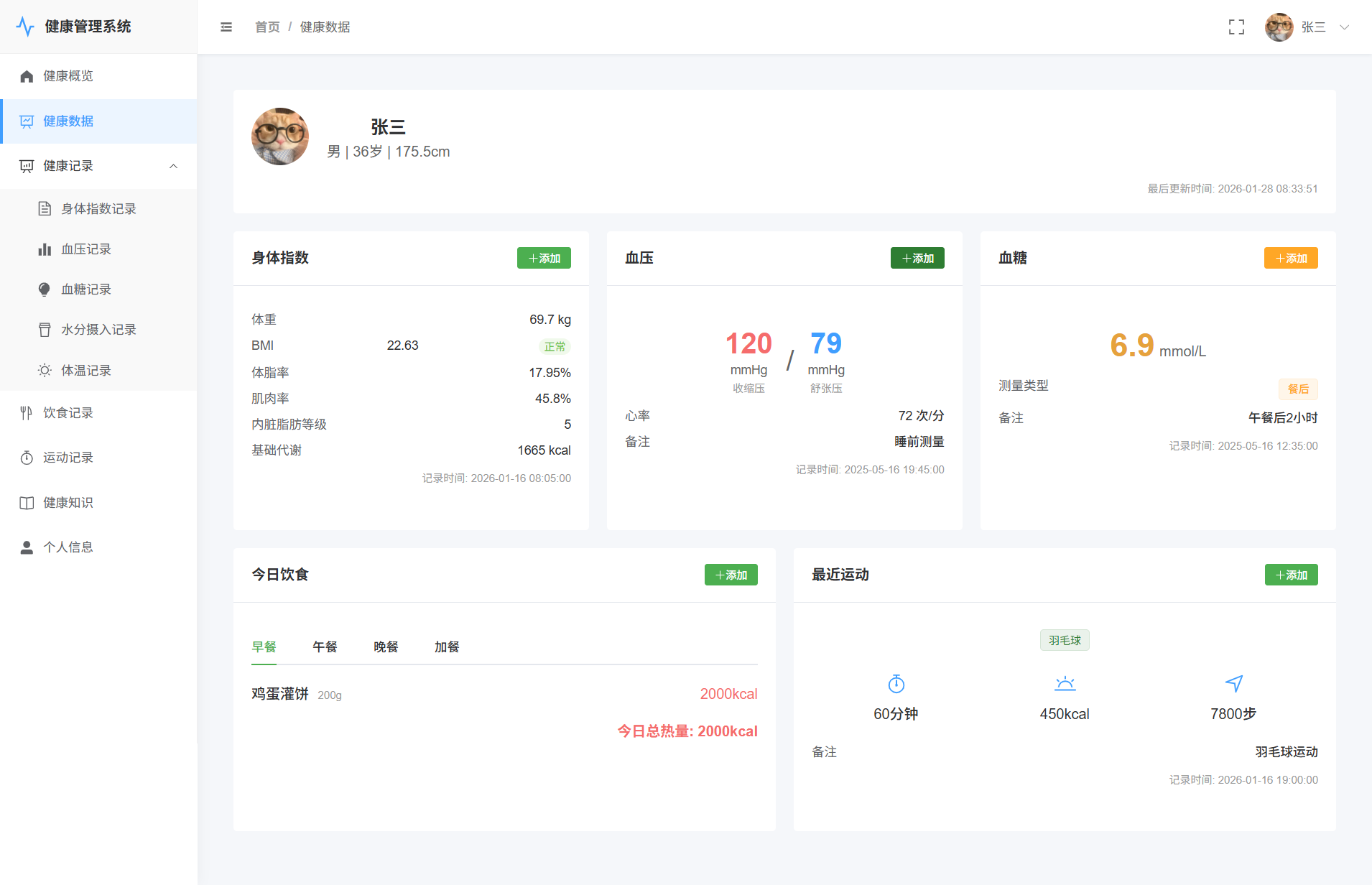Click orange 添加 button in 血糖 card

pyautogui.click(x=1291, y=259)
